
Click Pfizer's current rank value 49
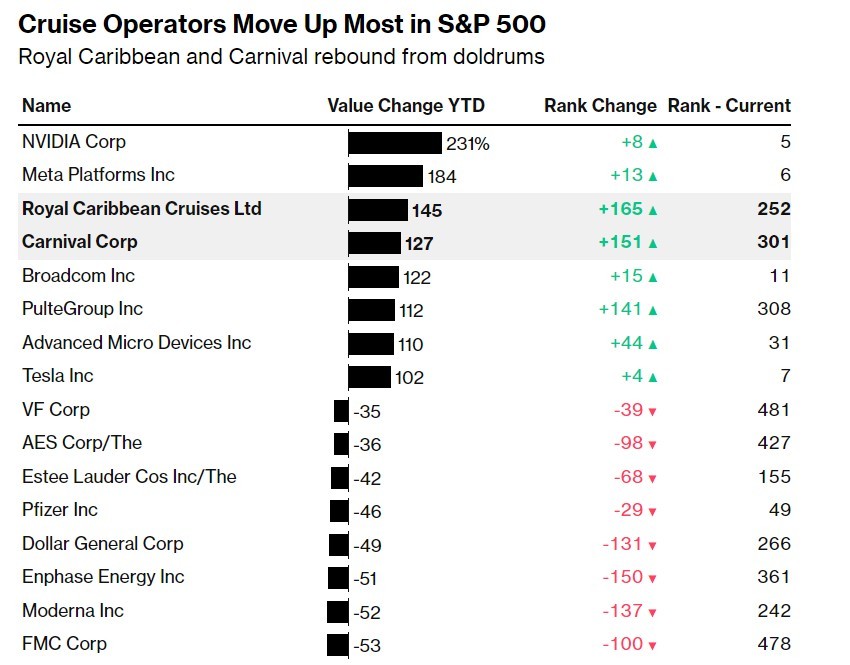tap(779, 510)
